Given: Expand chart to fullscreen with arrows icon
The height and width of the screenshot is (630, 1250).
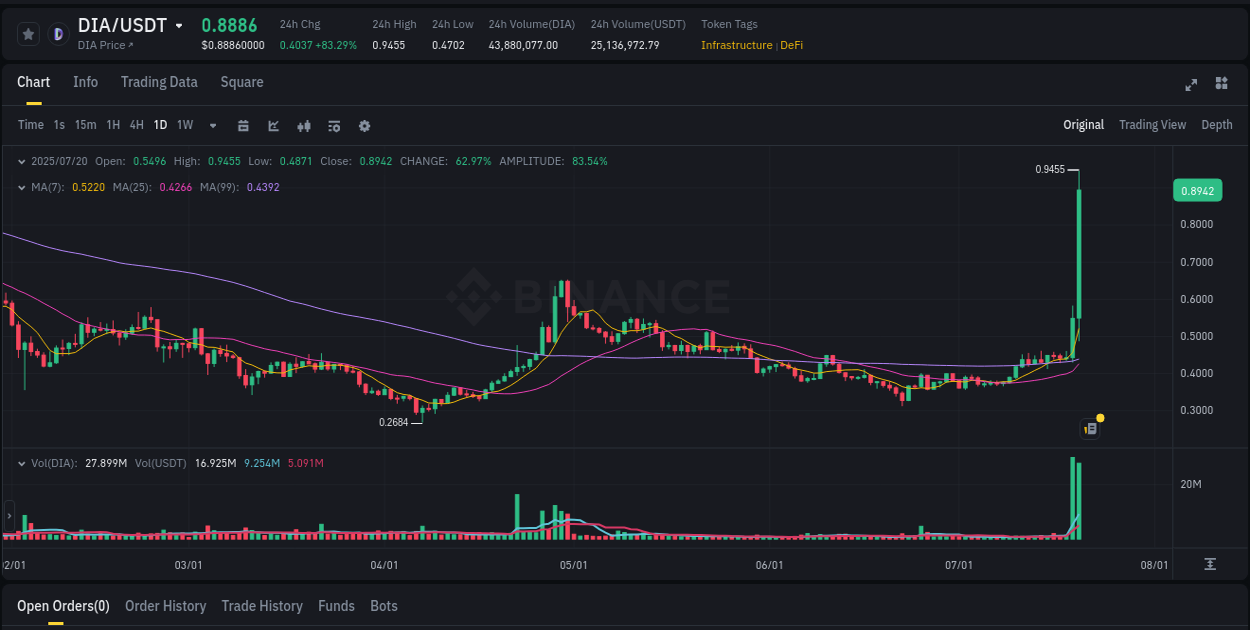Looking at the screenshot, I should 1190,85.
